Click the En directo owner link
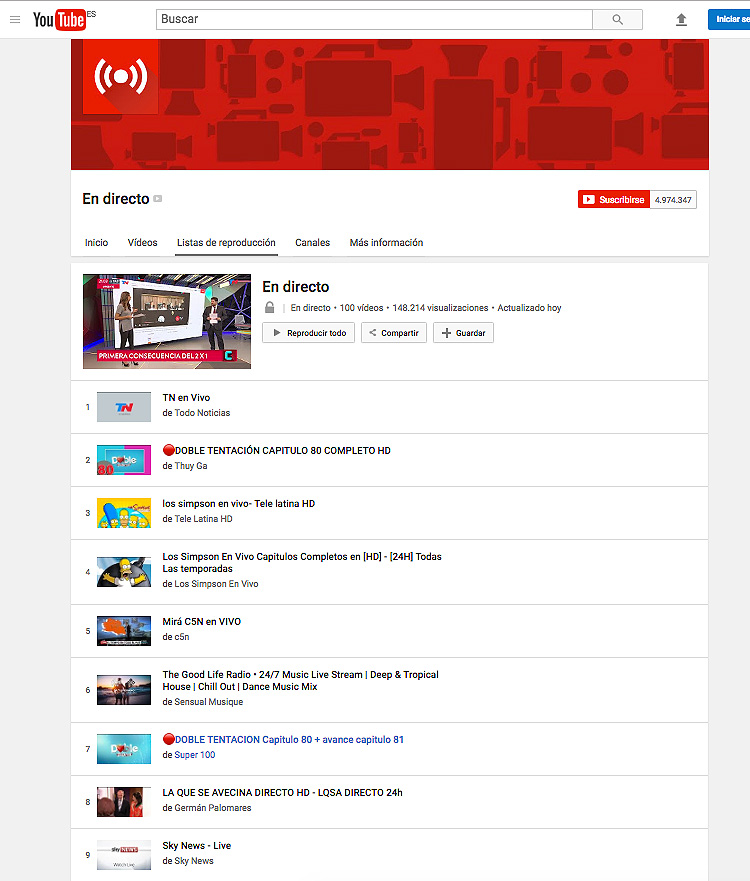Viewport: 750px width, 881px height. (310, 308)
